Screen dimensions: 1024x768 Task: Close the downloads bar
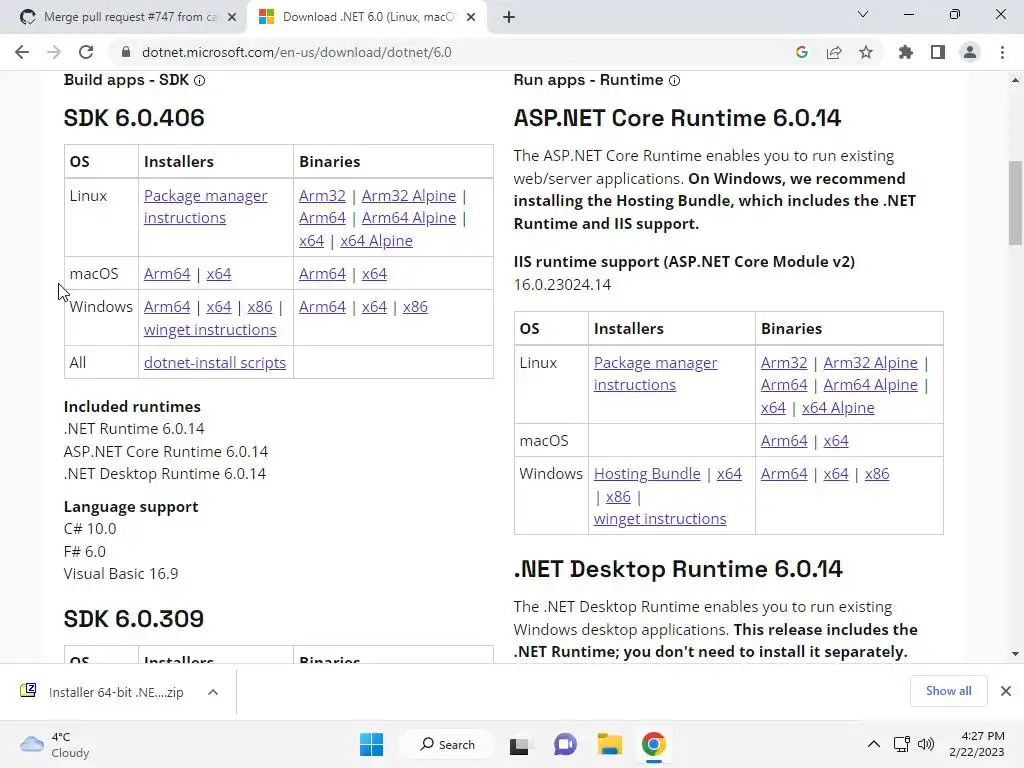1006,691
